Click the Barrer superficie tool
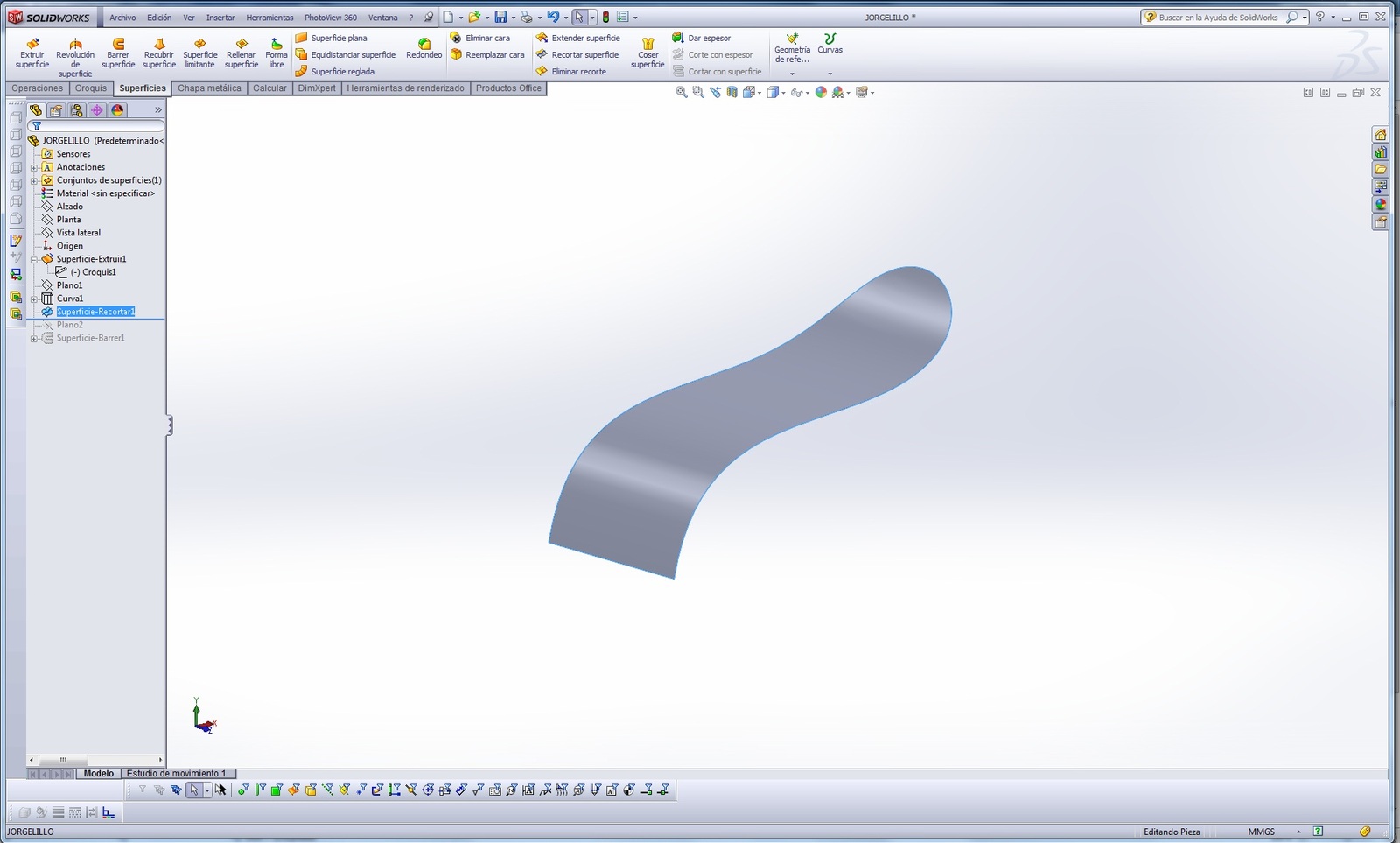This screenshot has height=843, width=1400. (x=118, y=52)
